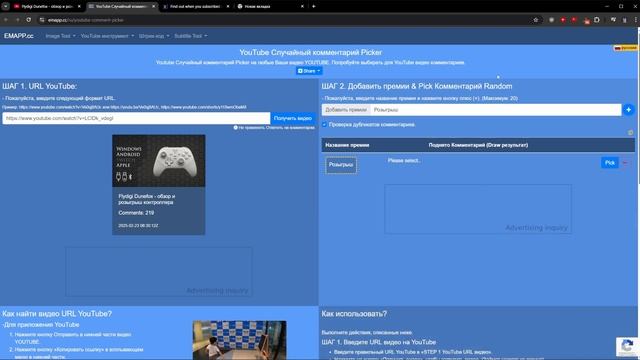This screenshot has height=360, width=640.
Task: Open the Chrome three-dot menu
Action: coord(636,20)
